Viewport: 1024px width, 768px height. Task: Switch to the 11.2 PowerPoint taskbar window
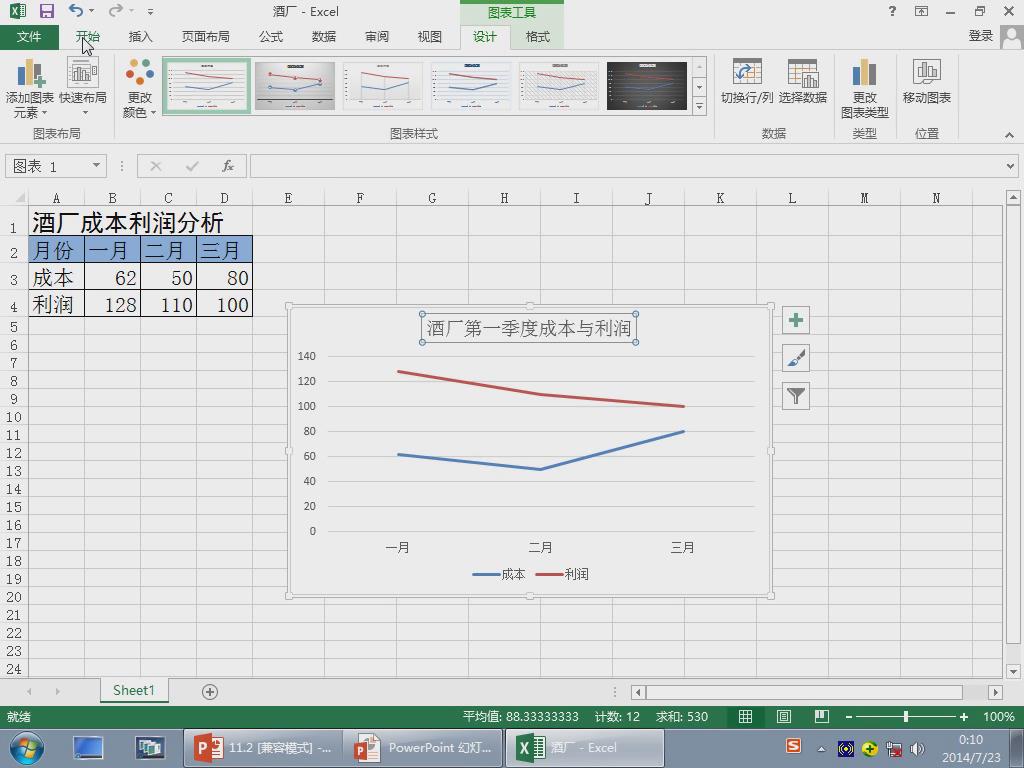pyautogui.click(x=262, y=748)
